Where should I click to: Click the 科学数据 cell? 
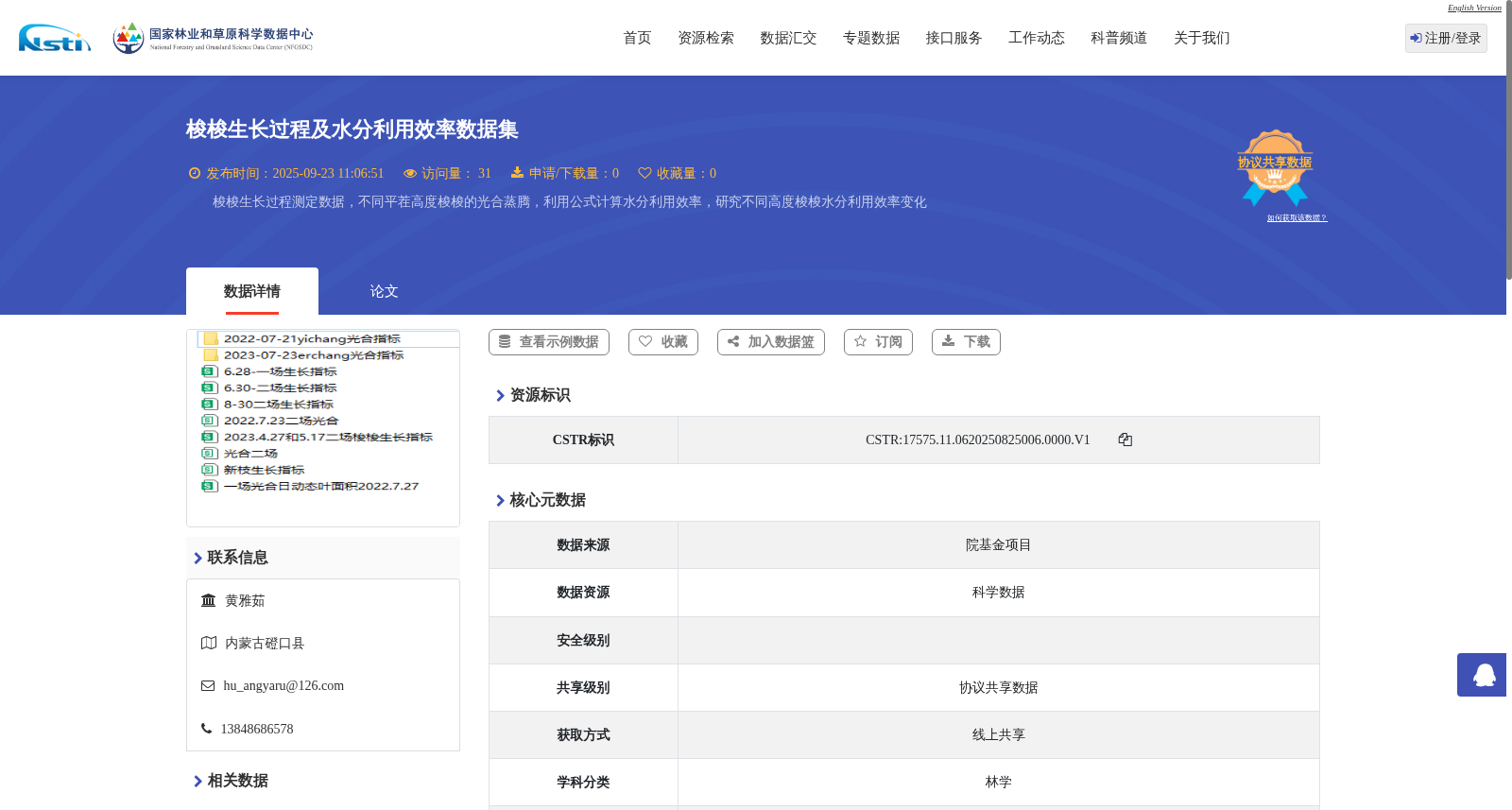pos(998,593)
